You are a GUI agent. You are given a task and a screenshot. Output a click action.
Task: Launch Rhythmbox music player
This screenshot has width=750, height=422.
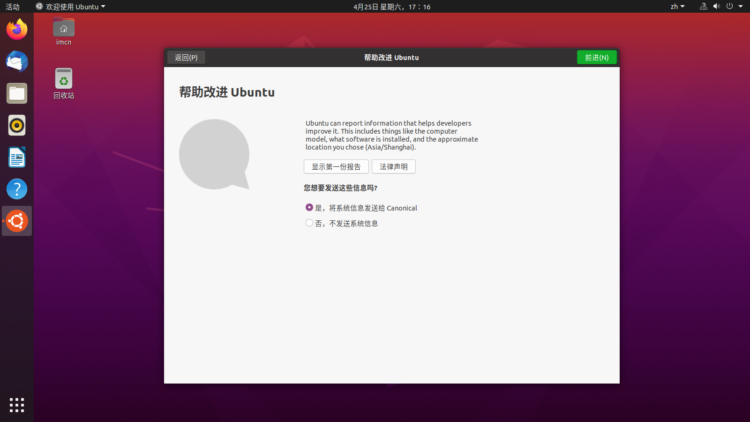click(16, 125)
